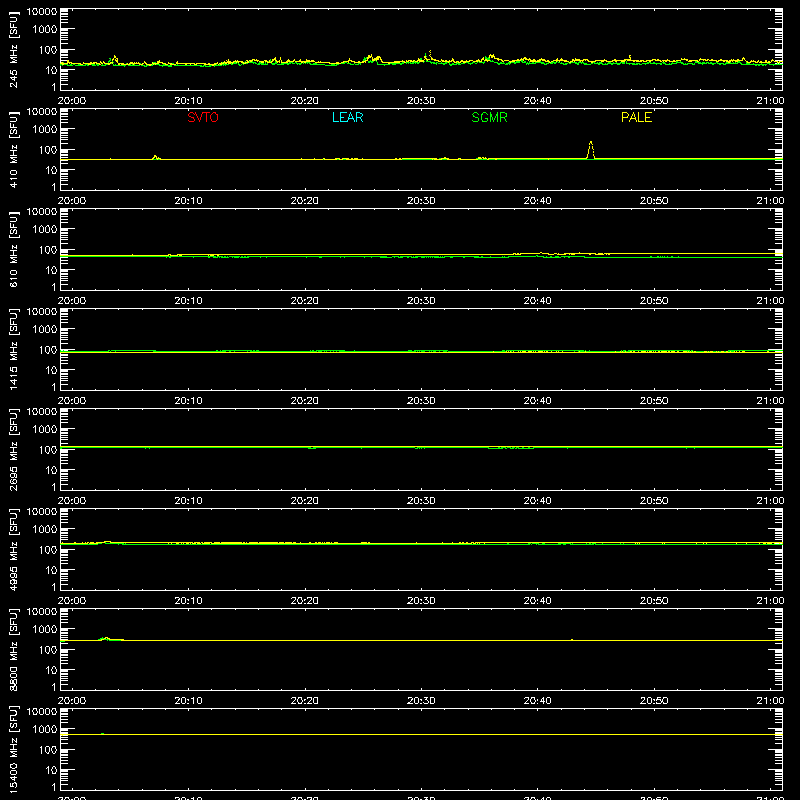800x800 pixels.
Task: Select the 245 MHz [SFU] axis title
Action: coord(14,49)
